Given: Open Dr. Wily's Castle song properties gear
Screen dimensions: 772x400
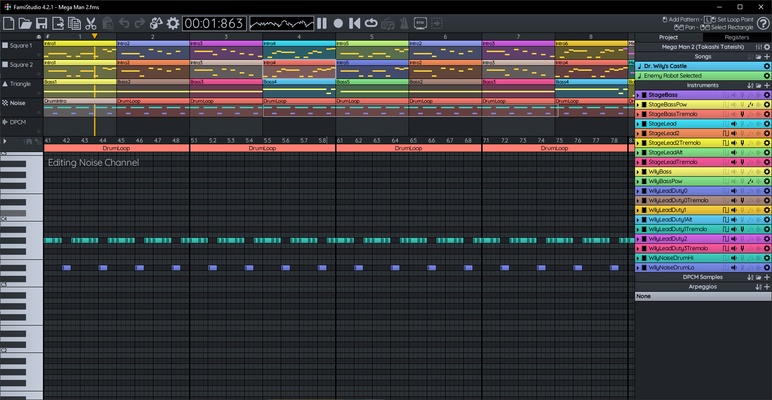Looking at the screenshot, I should pyautogui.click(x=767, y=66).
